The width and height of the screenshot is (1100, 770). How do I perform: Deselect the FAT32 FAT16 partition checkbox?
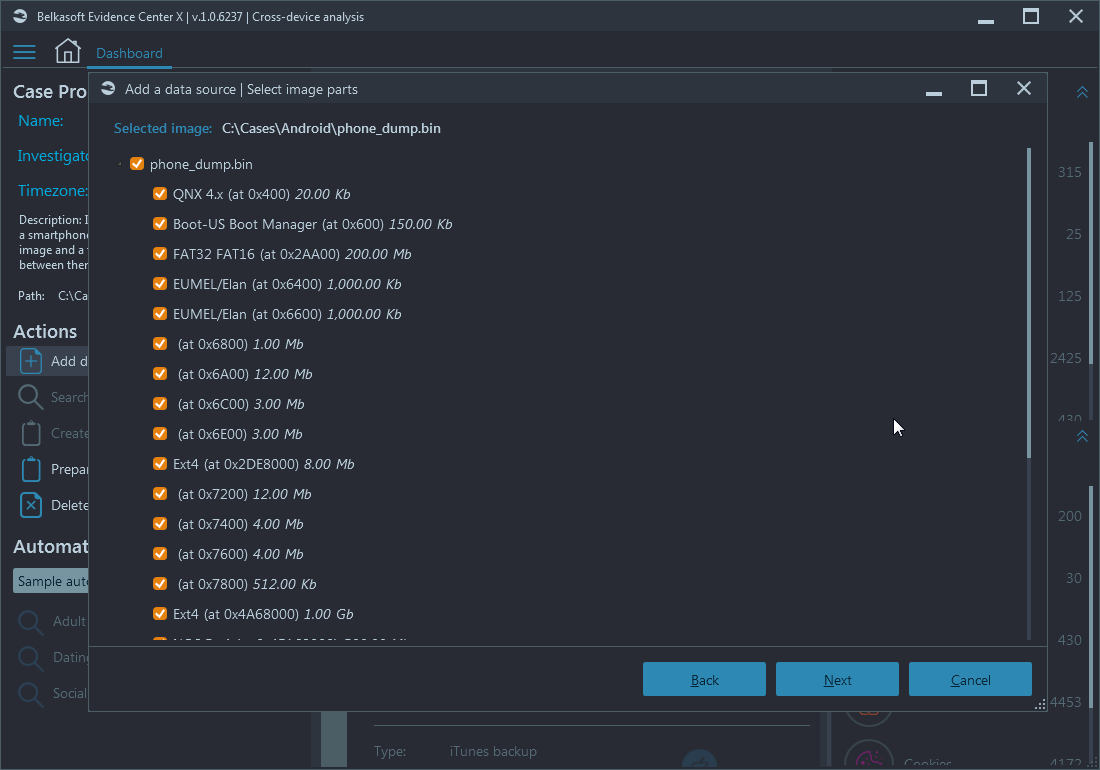[160, 254]
